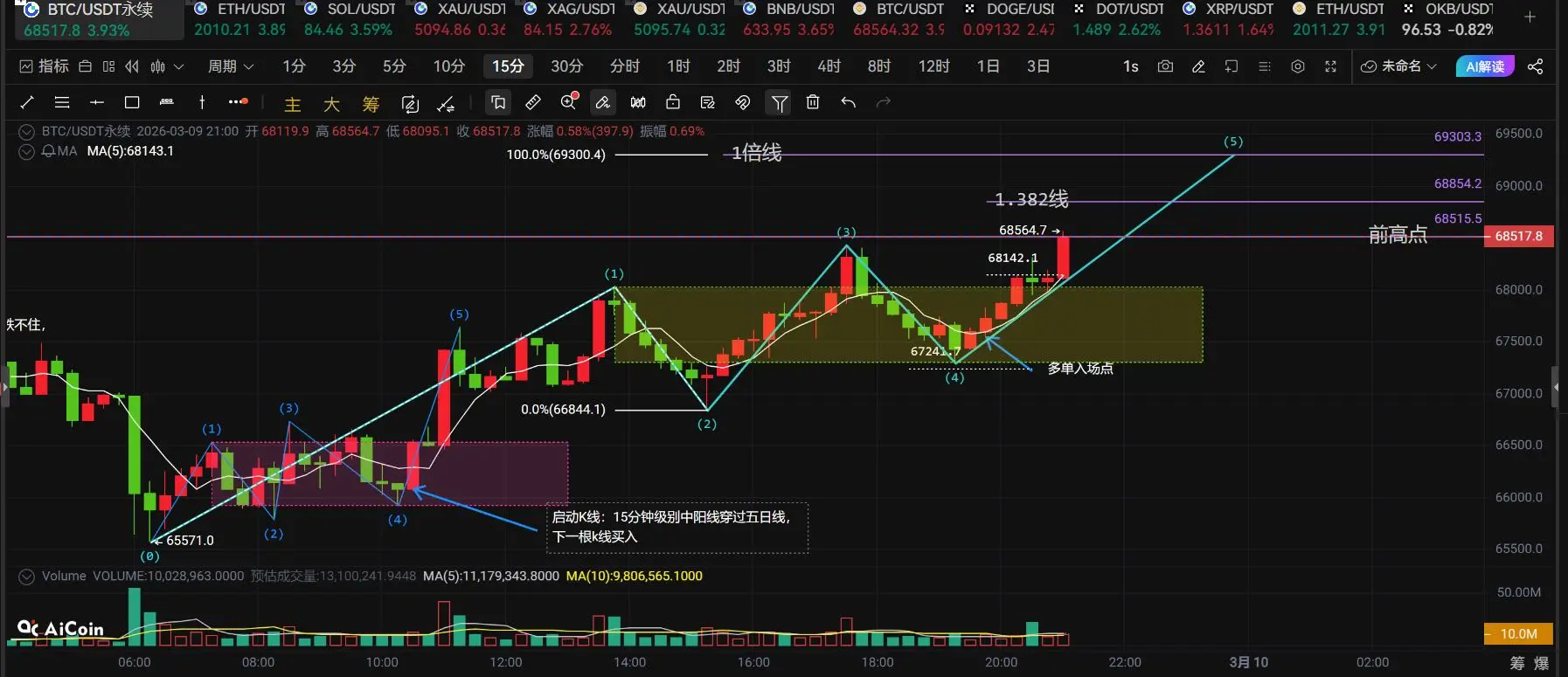Click the MA alert bell icon
The width and height of the screenshot is (1568, 677).
49,151
